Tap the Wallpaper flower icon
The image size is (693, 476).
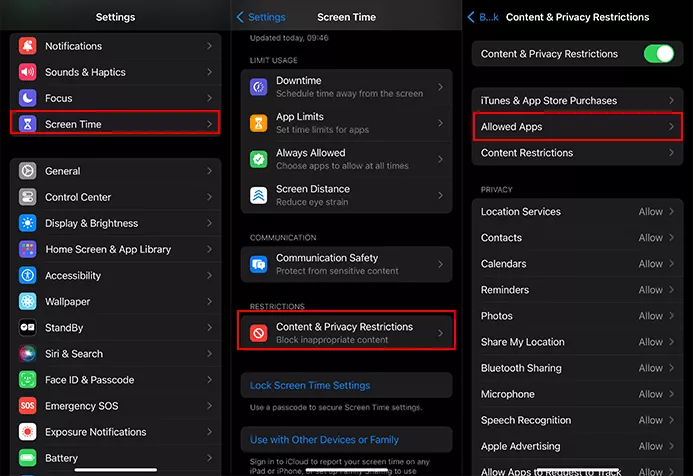pyautogui.click(x=27, y=301)
